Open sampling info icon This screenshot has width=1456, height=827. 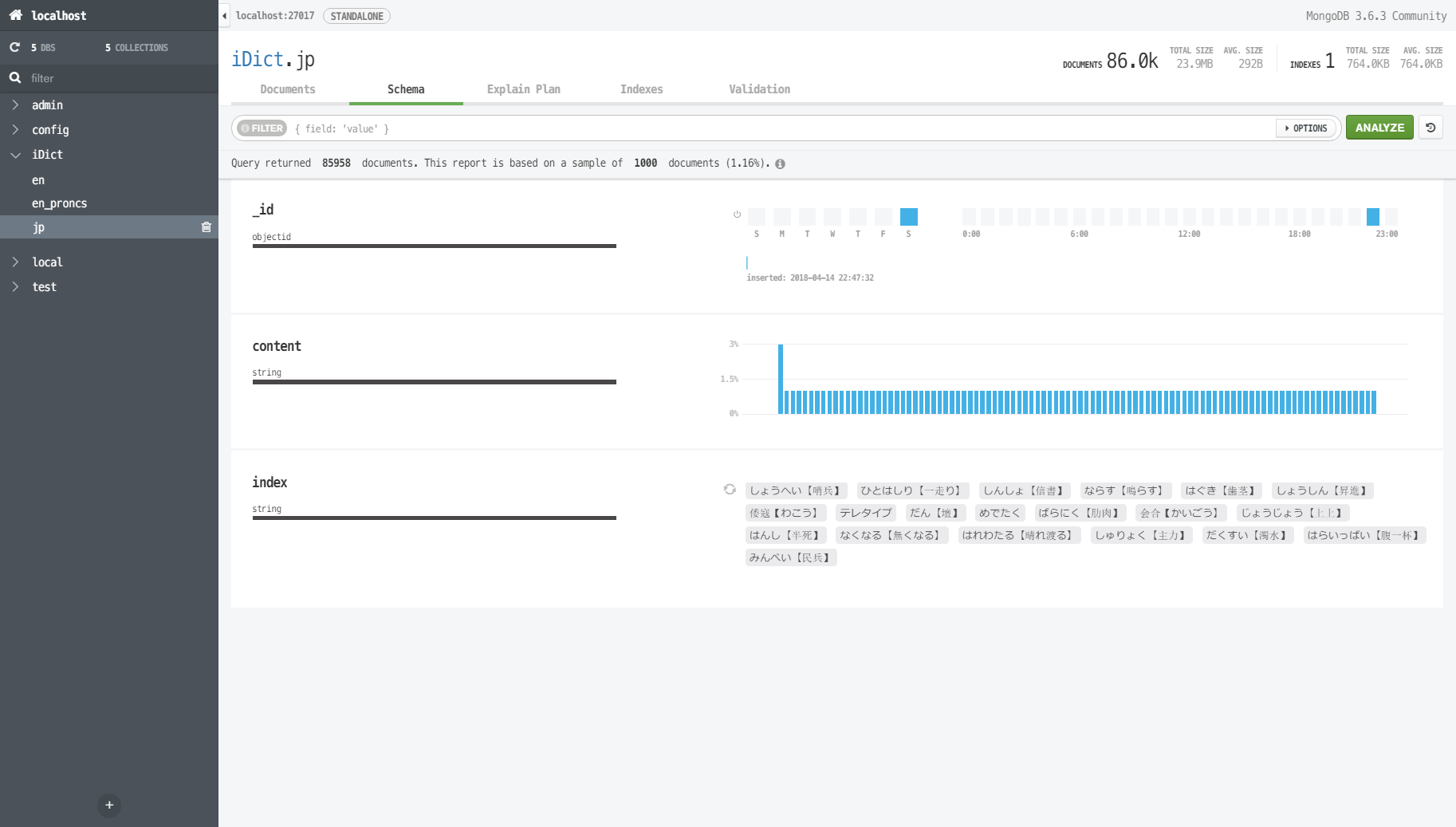click(780, 163)
